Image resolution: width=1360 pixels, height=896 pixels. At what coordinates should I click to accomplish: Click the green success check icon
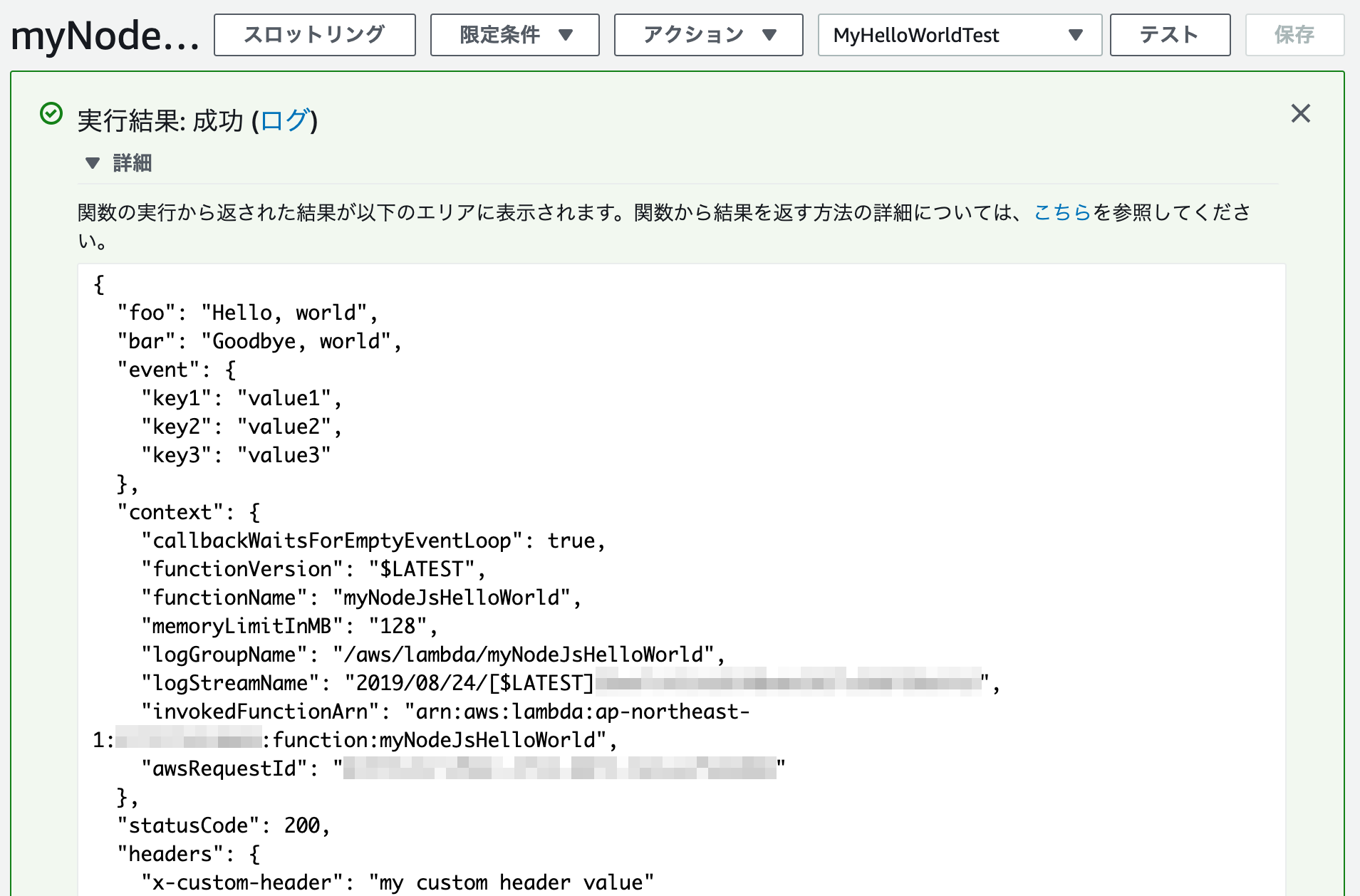[x=51, y=113]
